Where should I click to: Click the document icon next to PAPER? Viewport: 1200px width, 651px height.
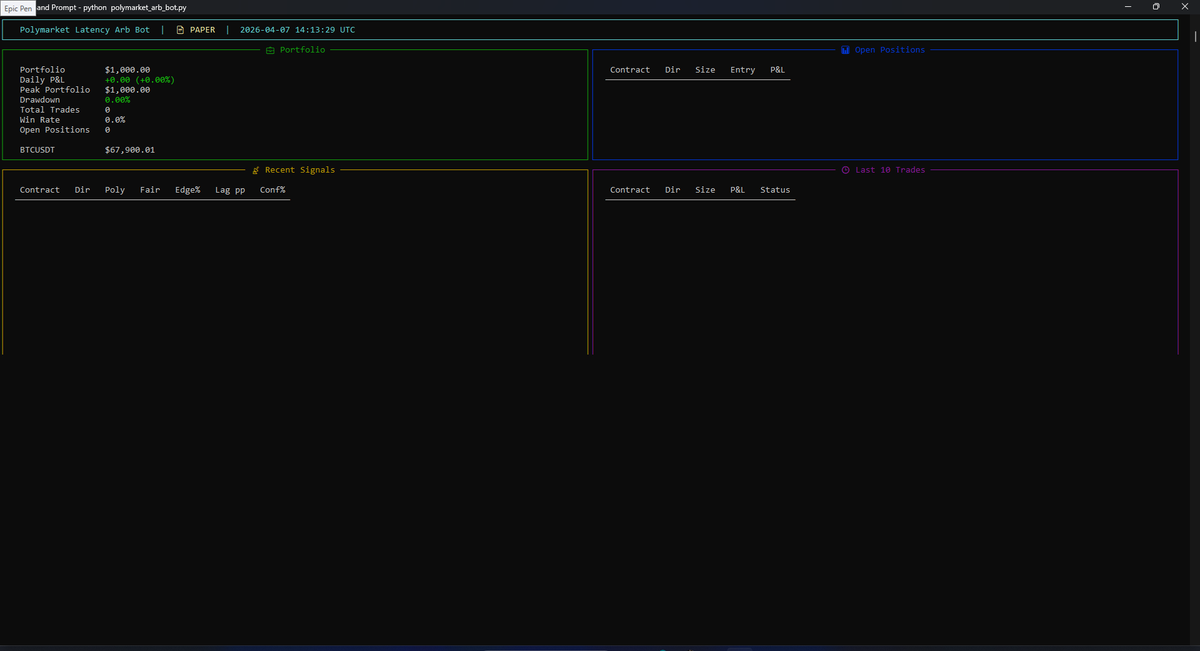coord(180,30)
